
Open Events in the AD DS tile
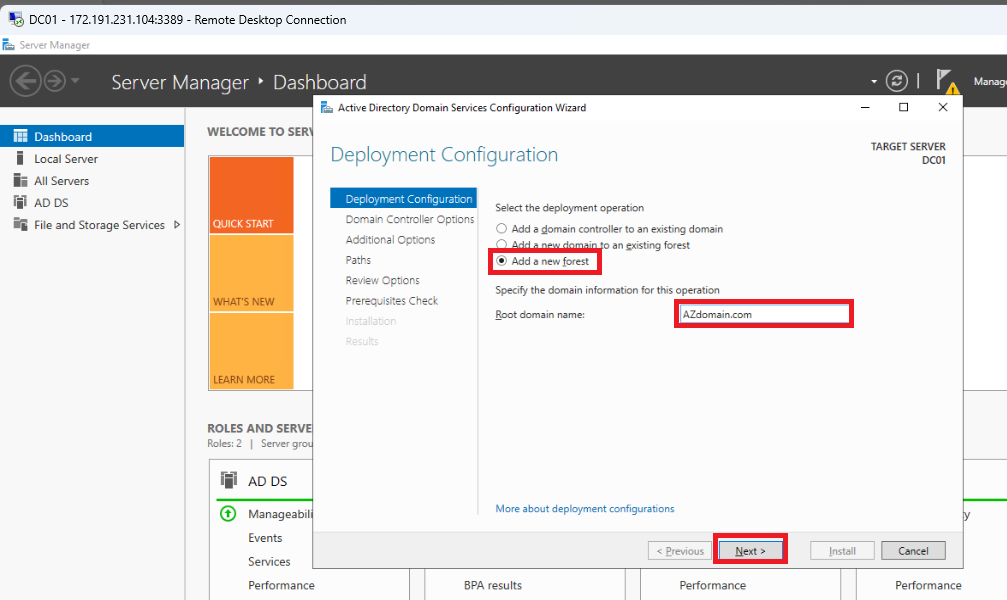pos(265,538)
